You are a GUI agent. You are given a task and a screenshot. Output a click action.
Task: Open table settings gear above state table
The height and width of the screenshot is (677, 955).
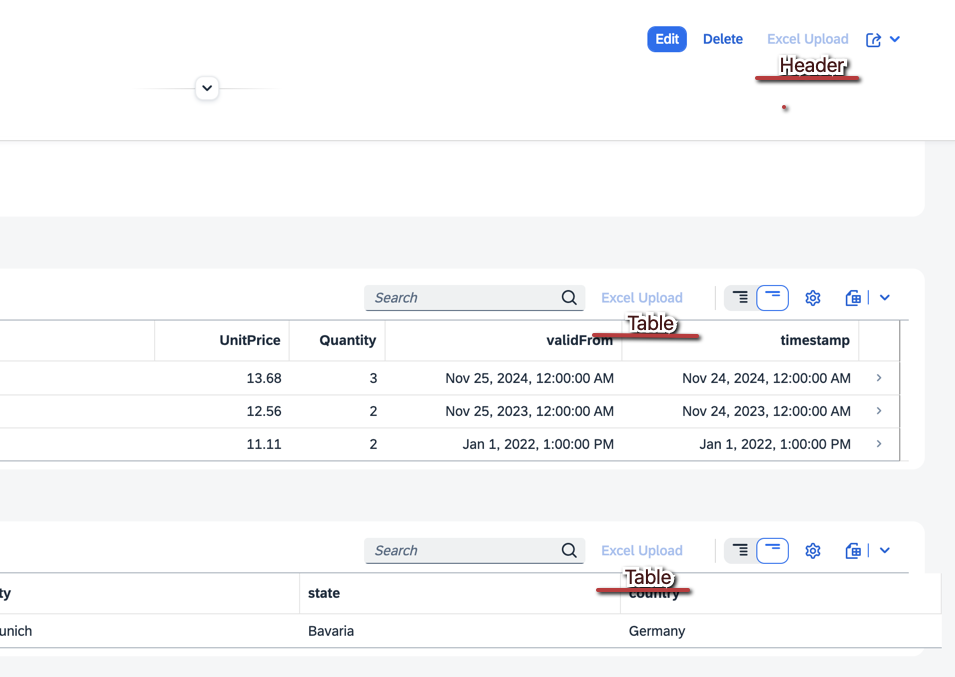(x=813, y=550)
